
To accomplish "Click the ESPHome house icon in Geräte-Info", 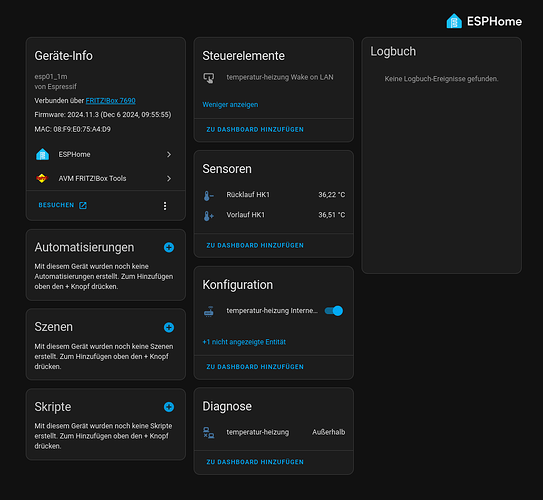I will 43,154.
